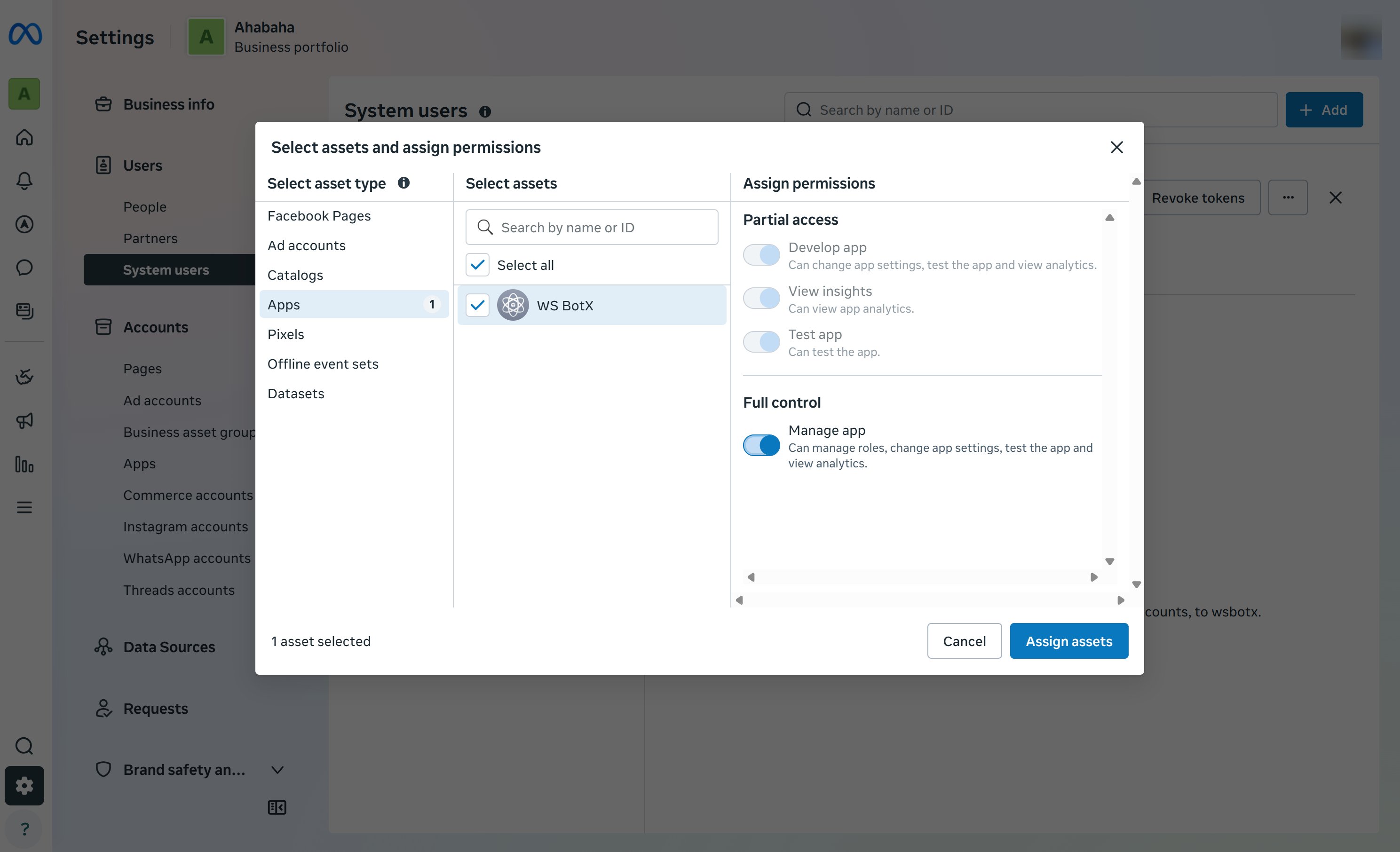
Task: Toggle the View insights permission
Action: pyautogui.click(x=761, y=298)
